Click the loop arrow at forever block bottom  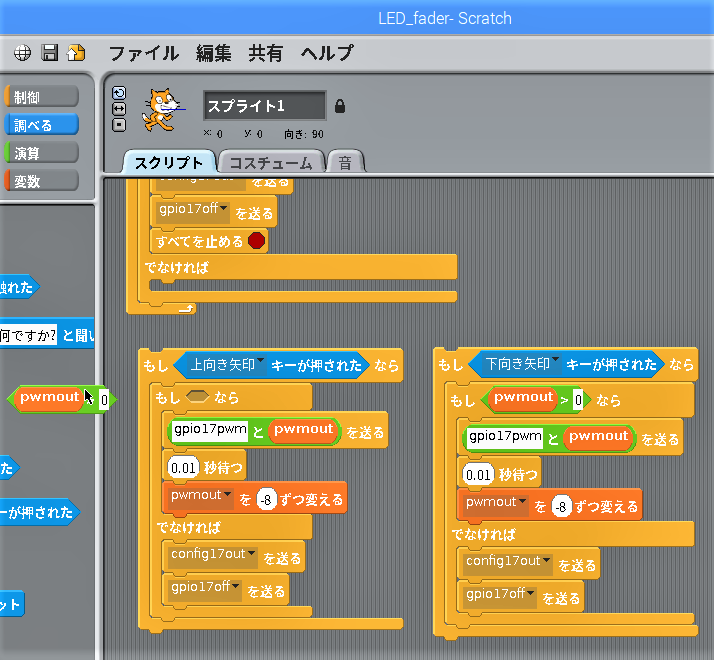[x=186, y=309]
